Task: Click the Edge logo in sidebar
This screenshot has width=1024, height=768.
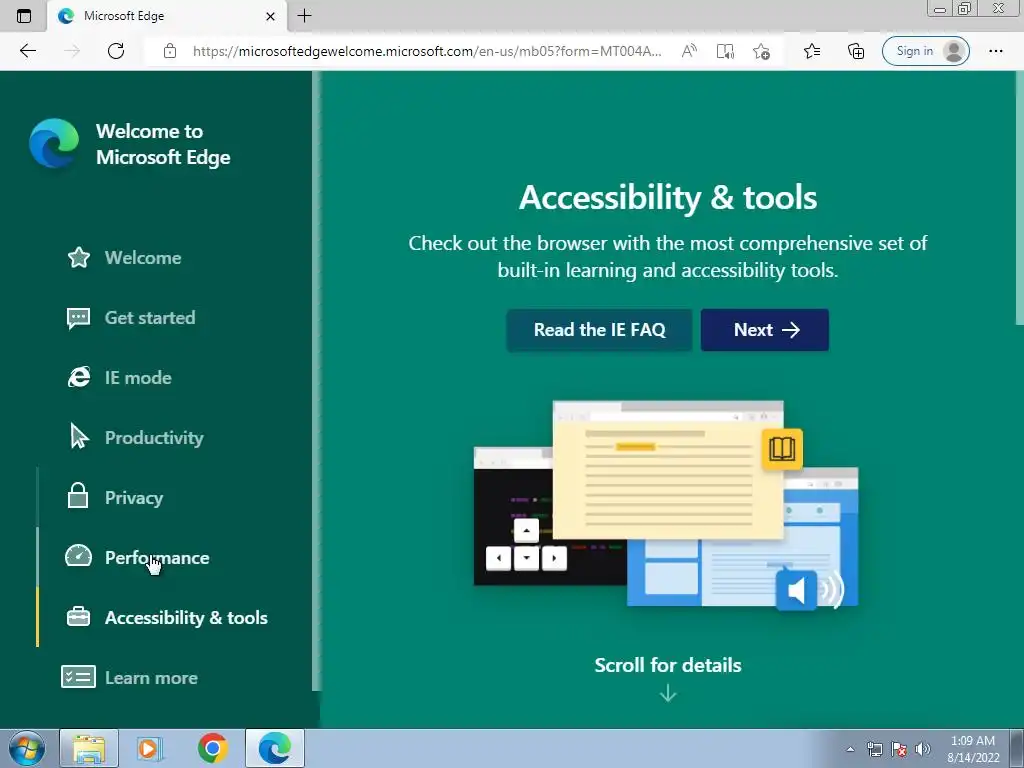Action: tap(54, 143)
